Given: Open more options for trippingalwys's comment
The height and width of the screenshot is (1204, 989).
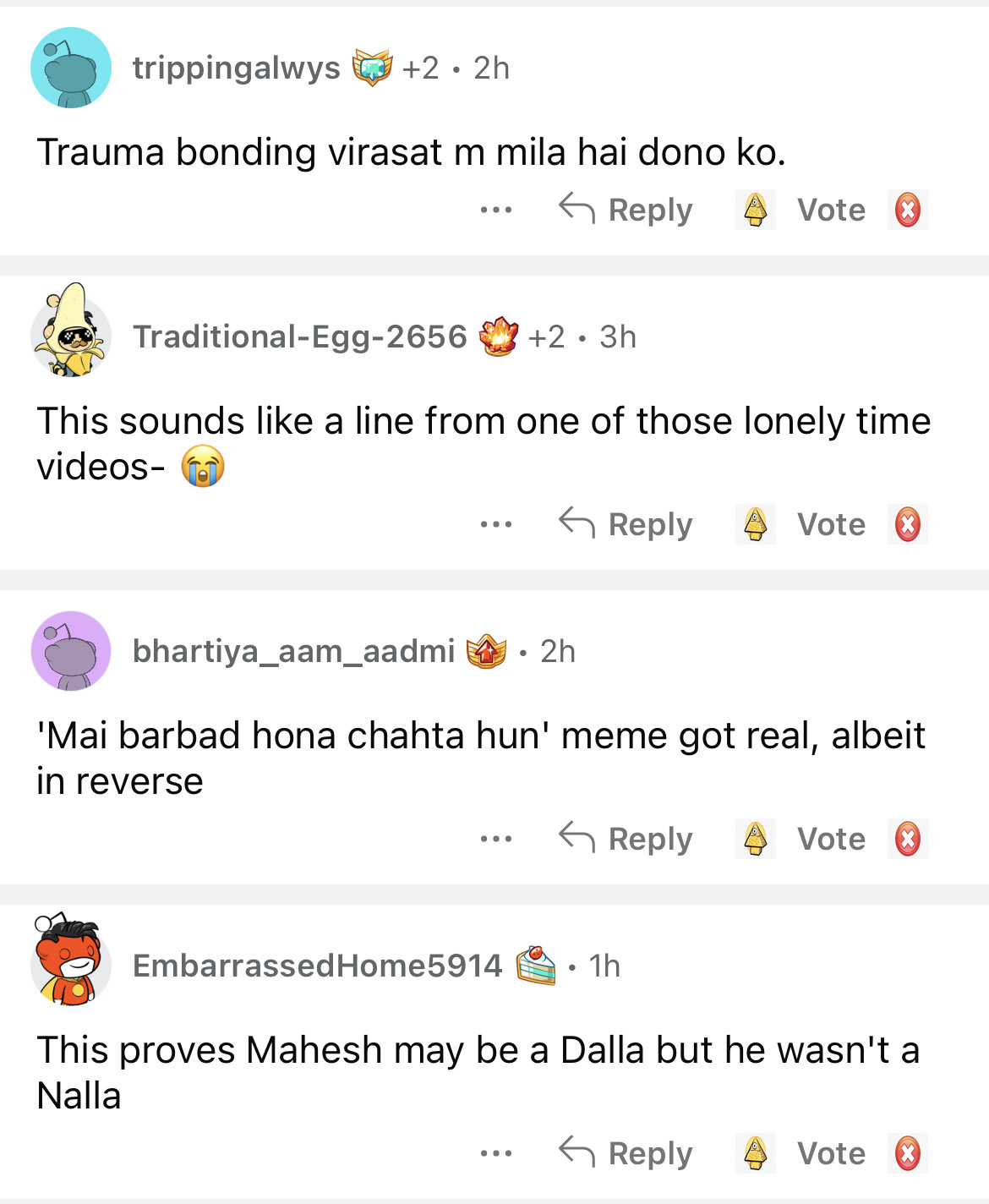Looking at the screenshot, I should (496, 210).
